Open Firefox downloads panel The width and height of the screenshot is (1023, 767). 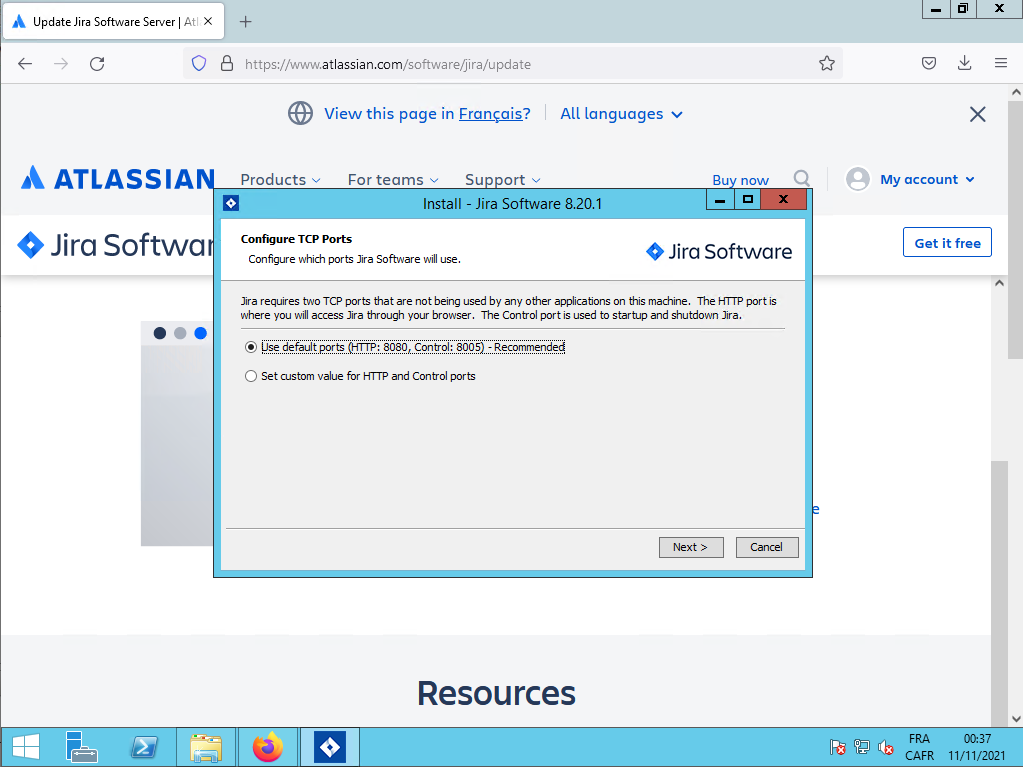tap(964, 63)
